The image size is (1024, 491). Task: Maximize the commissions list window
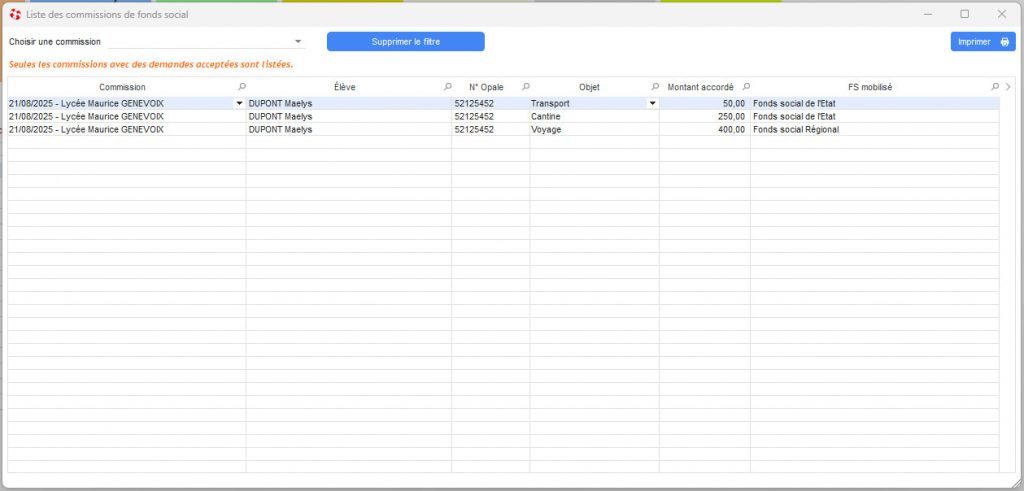click(x=964, y=14)
